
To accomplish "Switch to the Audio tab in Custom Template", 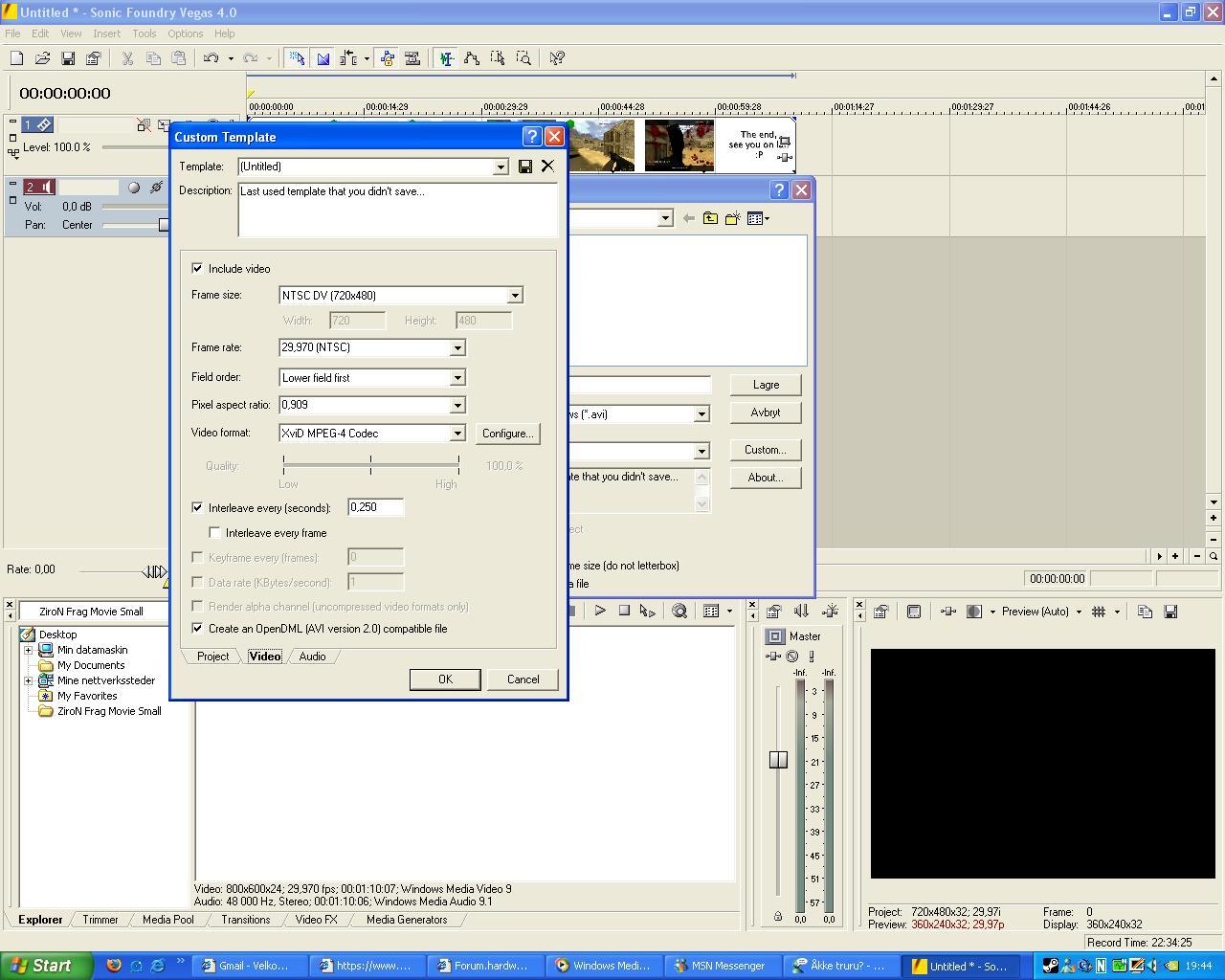I will coord(312,657).
